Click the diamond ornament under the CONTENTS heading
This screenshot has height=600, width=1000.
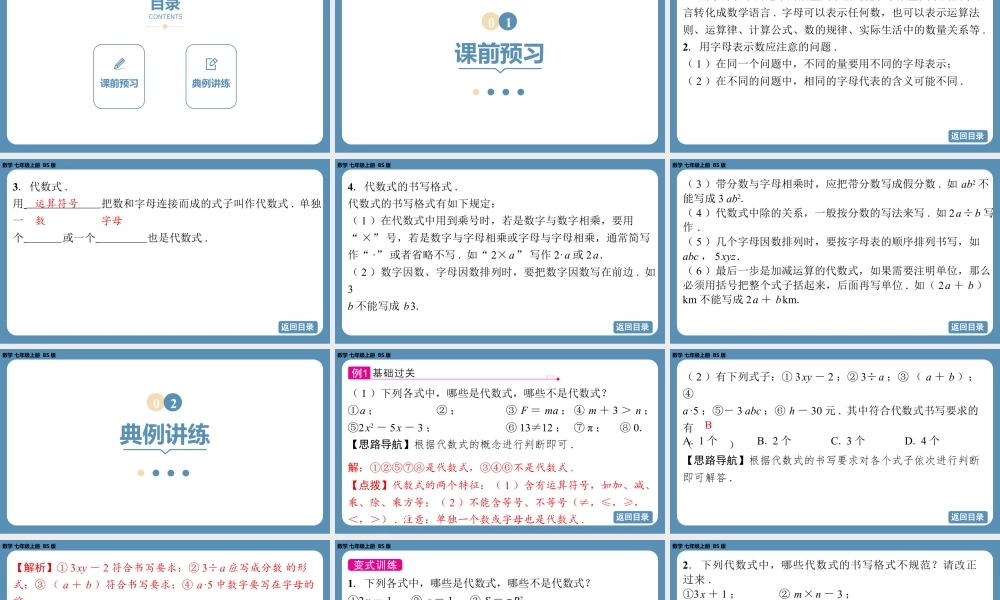163,26
